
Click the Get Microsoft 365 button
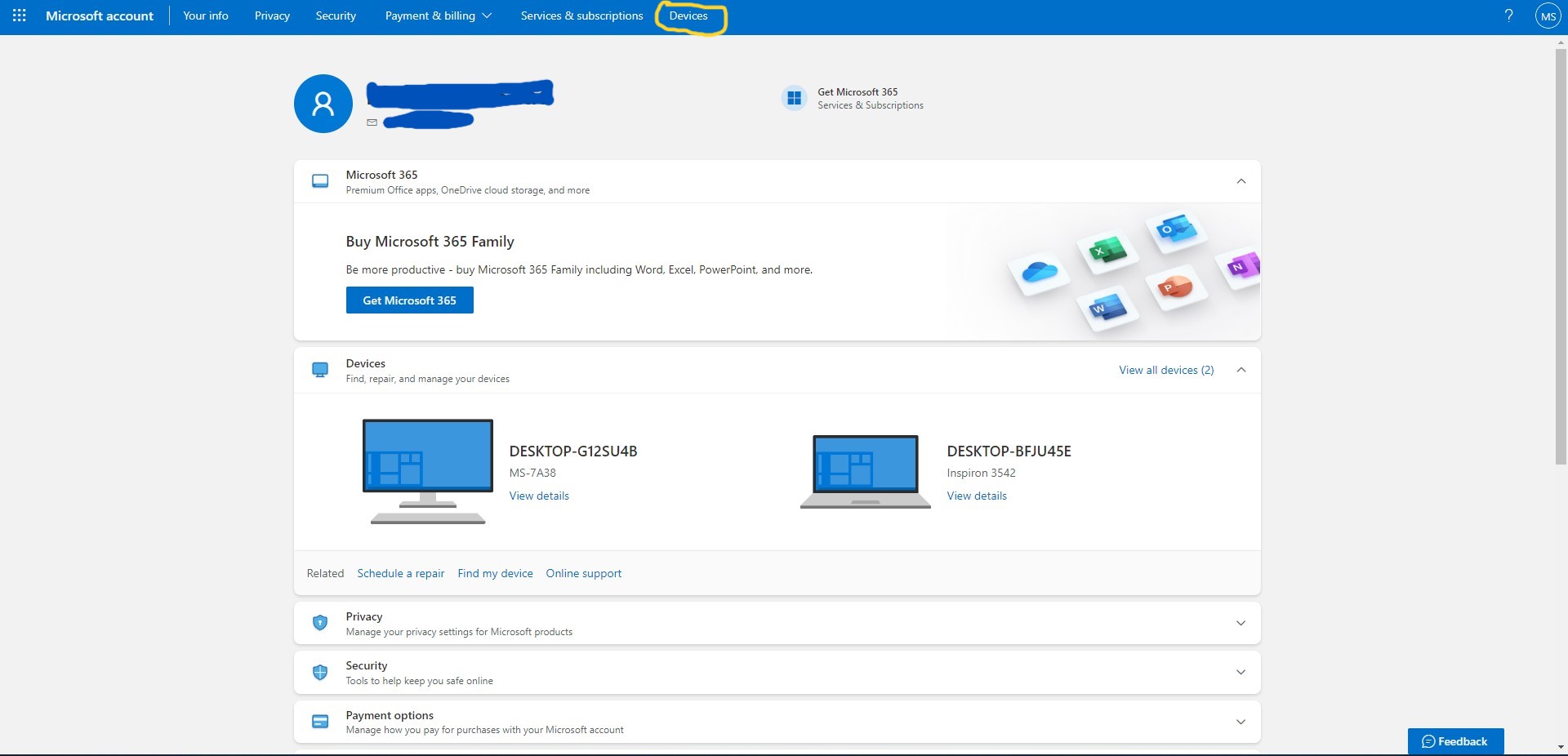410,300
